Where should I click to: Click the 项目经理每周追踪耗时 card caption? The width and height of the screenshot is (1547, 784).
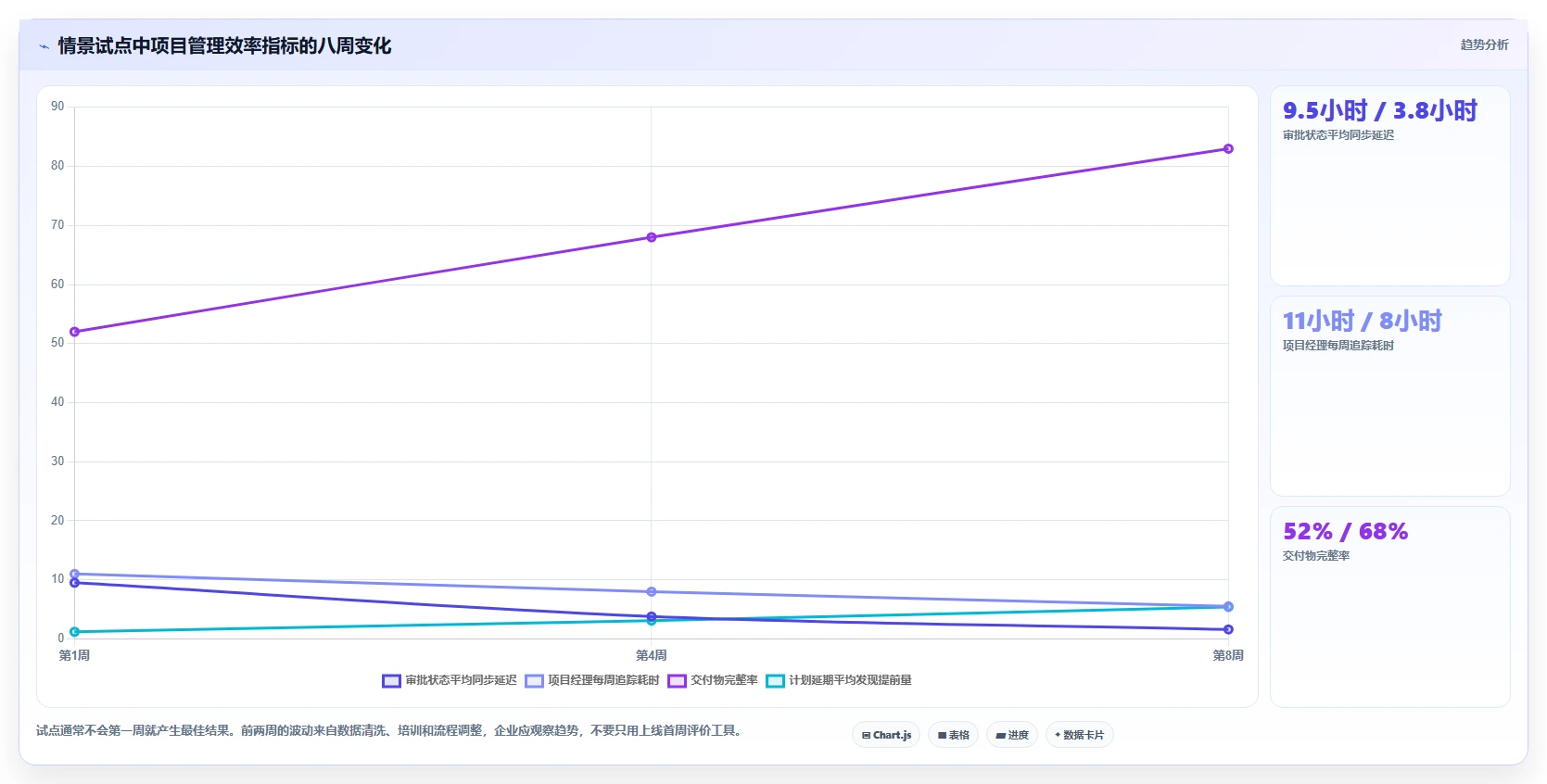pos(1338,346)
